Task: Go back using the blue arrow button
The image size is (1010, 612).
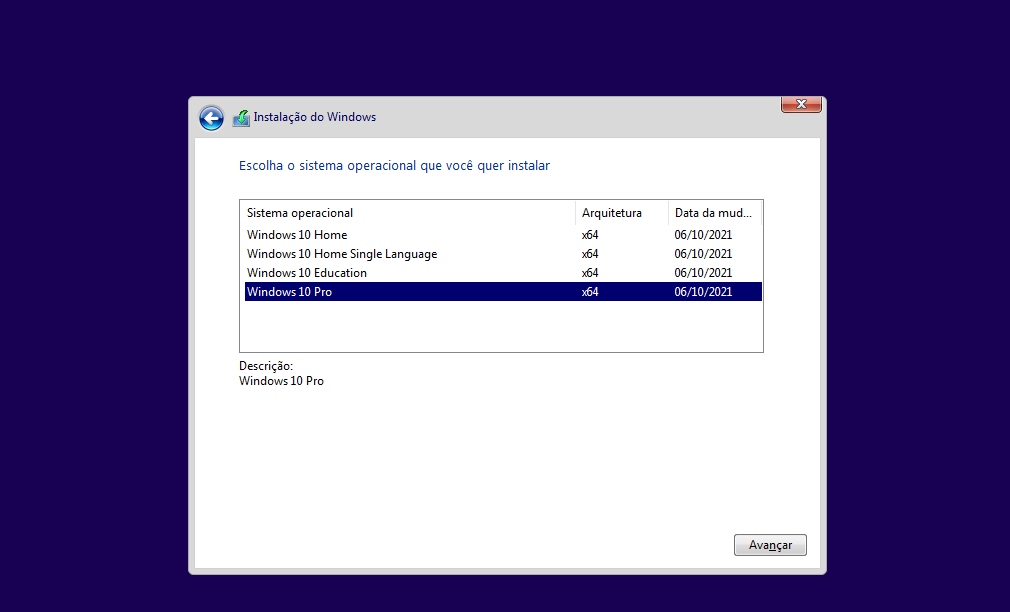Action: coord(211,118)
